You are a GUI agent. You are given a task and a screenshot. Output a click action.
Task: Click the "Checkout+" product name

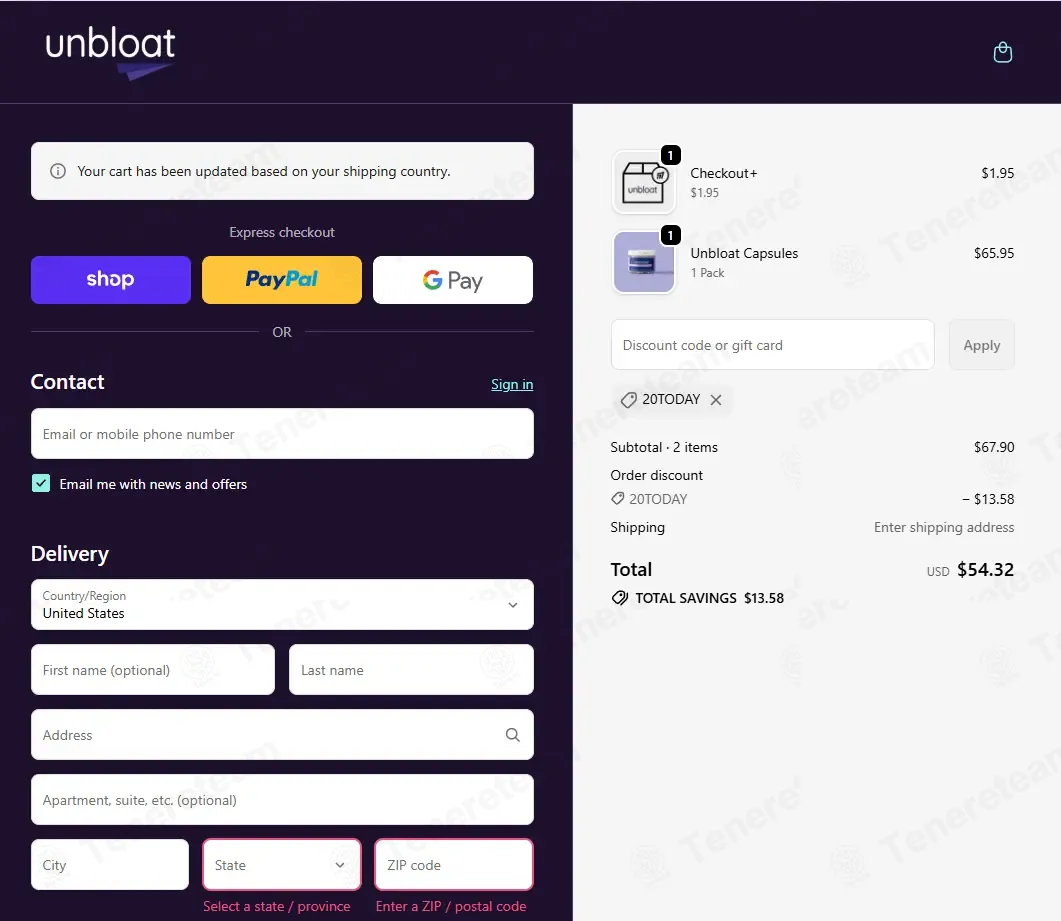pyautogui.click(x=723, y=173)
